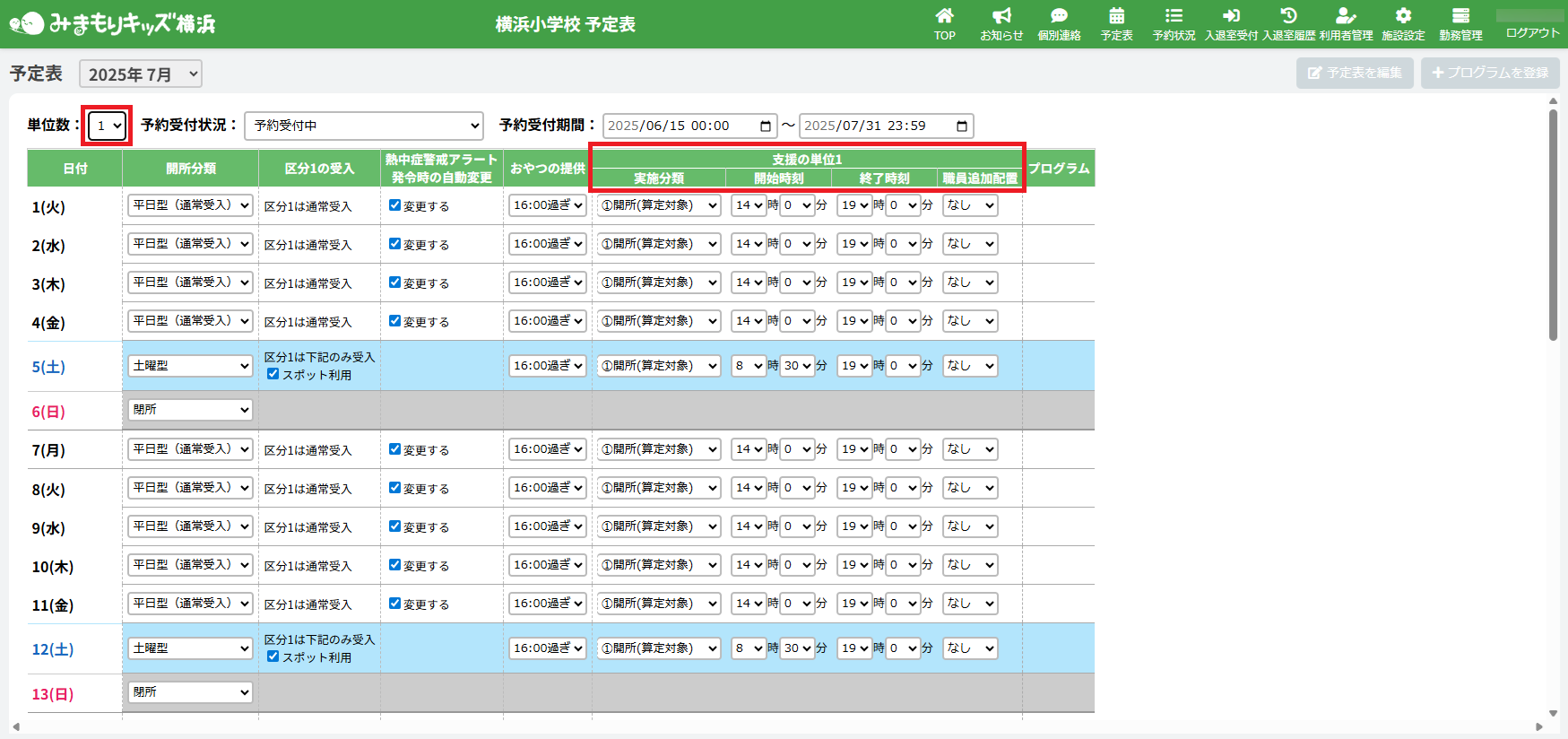Screen dimensions: 1568x739
Task: Open 勤務管理 in the top navigation
Action: (1460, 24)
